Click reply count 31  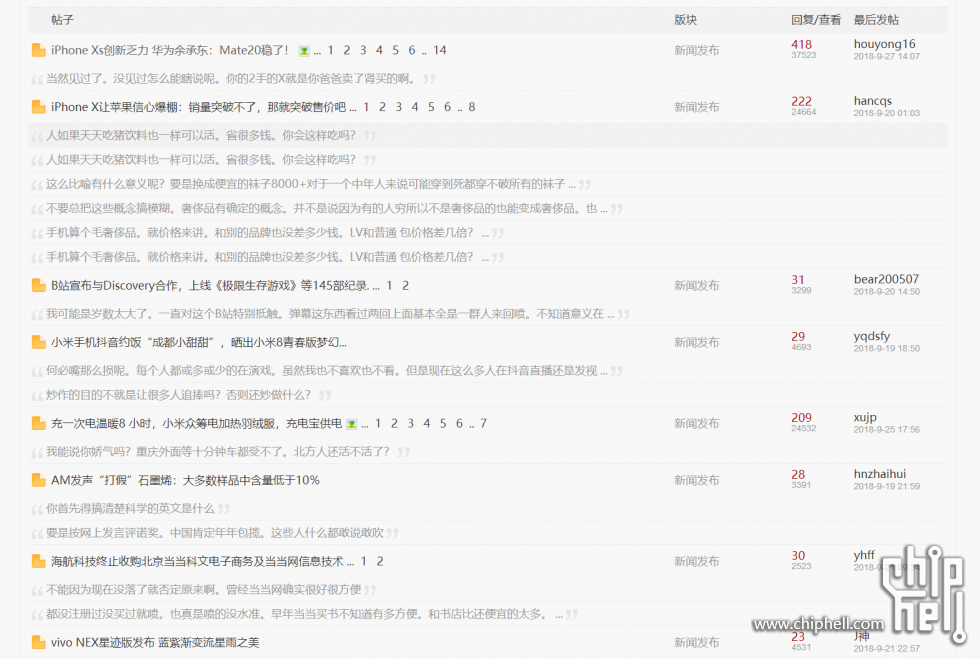[798, 280]
